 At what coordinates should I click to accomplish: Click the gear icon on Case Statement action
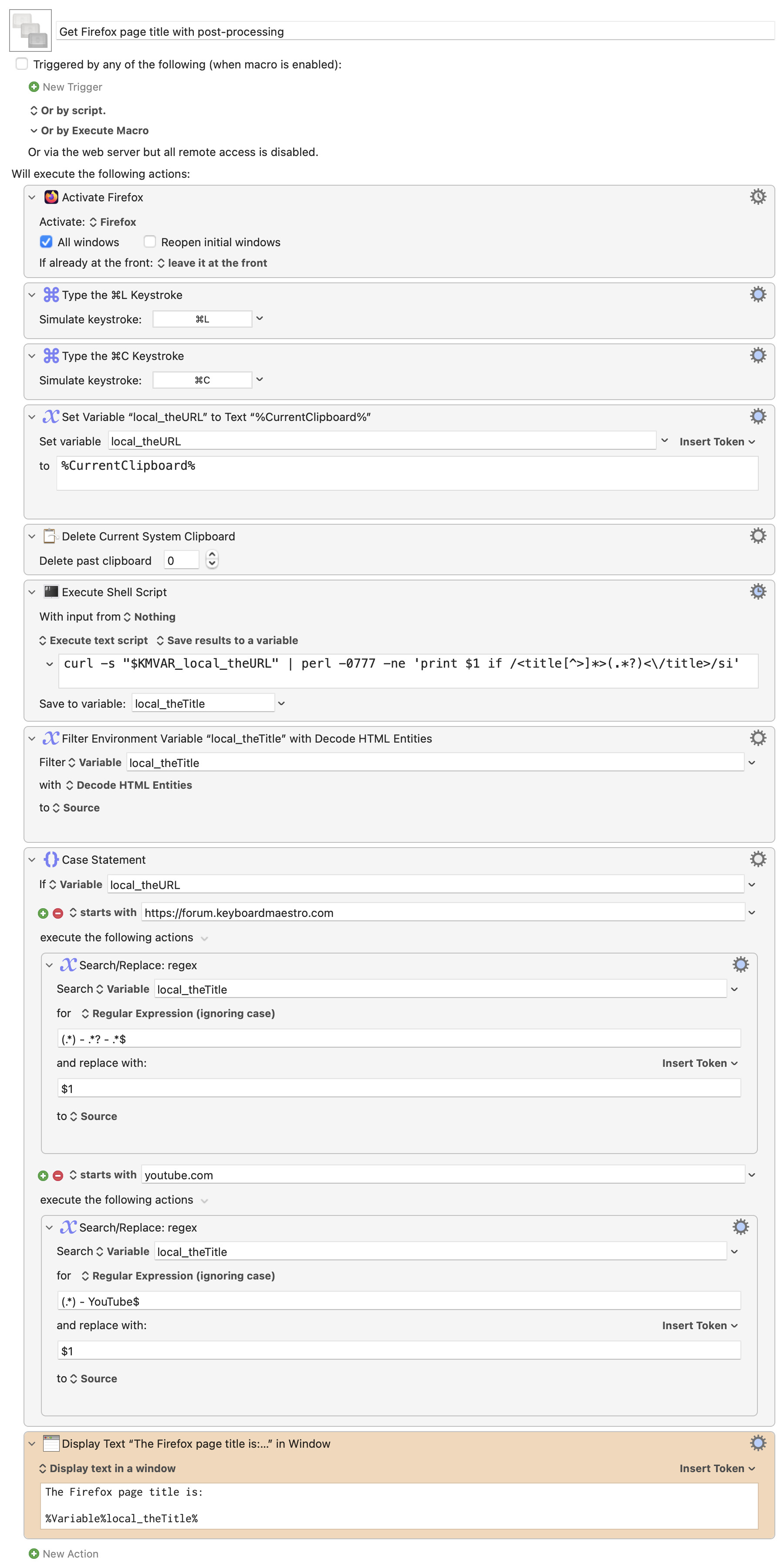[757, 859]
